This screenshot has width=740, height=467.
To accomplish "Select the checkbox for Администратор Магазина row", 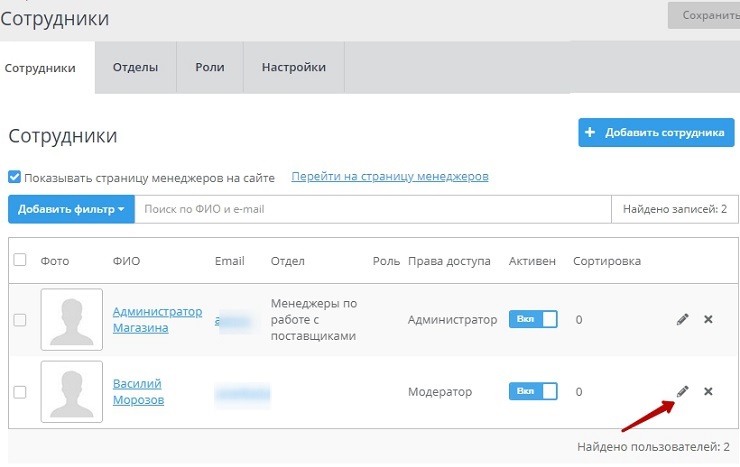I will pyautogui.click(x=20, y=320).
